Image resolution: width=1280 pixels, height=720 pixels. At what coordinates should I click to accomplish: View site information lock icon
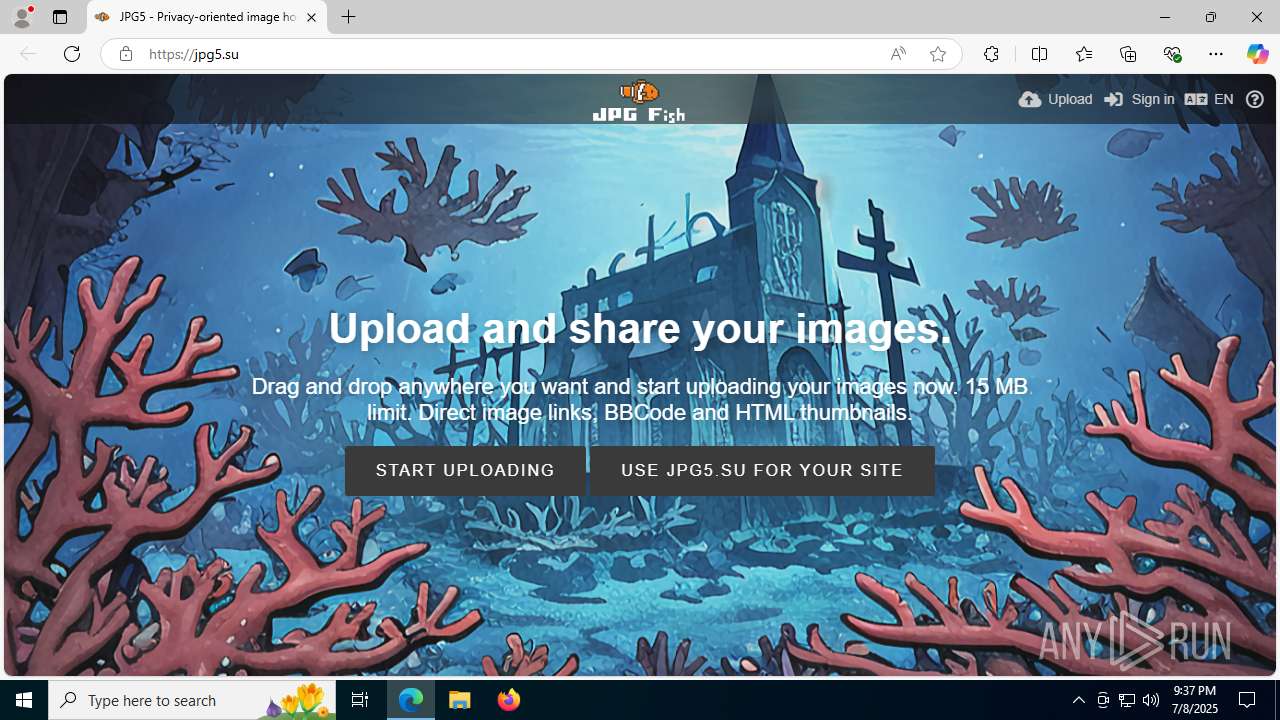(125, 54)
